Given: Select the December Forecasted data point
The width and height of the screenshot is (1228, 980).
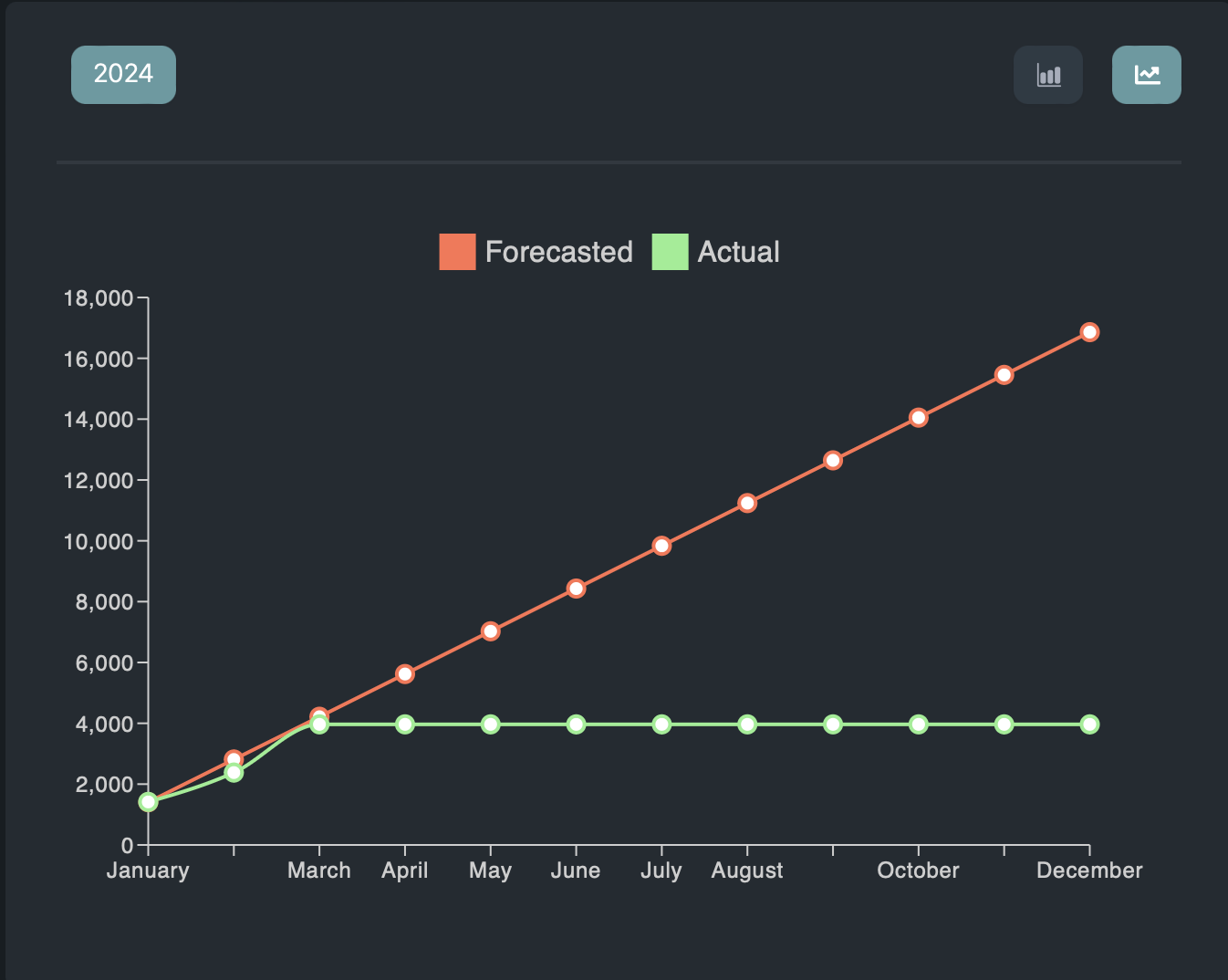Looking at the screenshot, I should click(1089, 332).
